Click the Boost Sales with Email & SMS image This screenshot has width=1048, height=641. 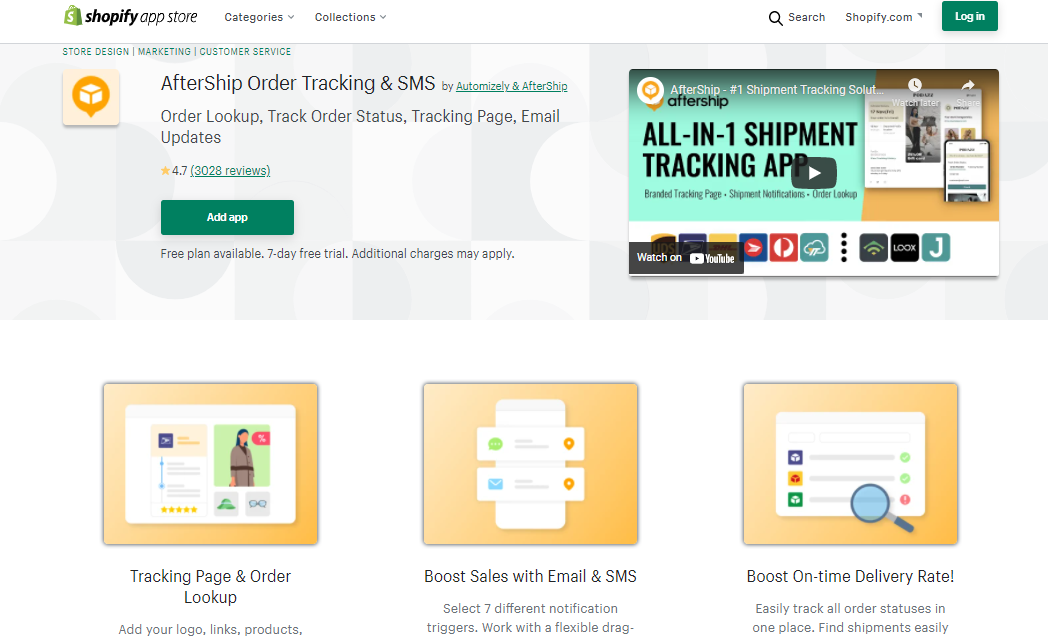point(530,464)
